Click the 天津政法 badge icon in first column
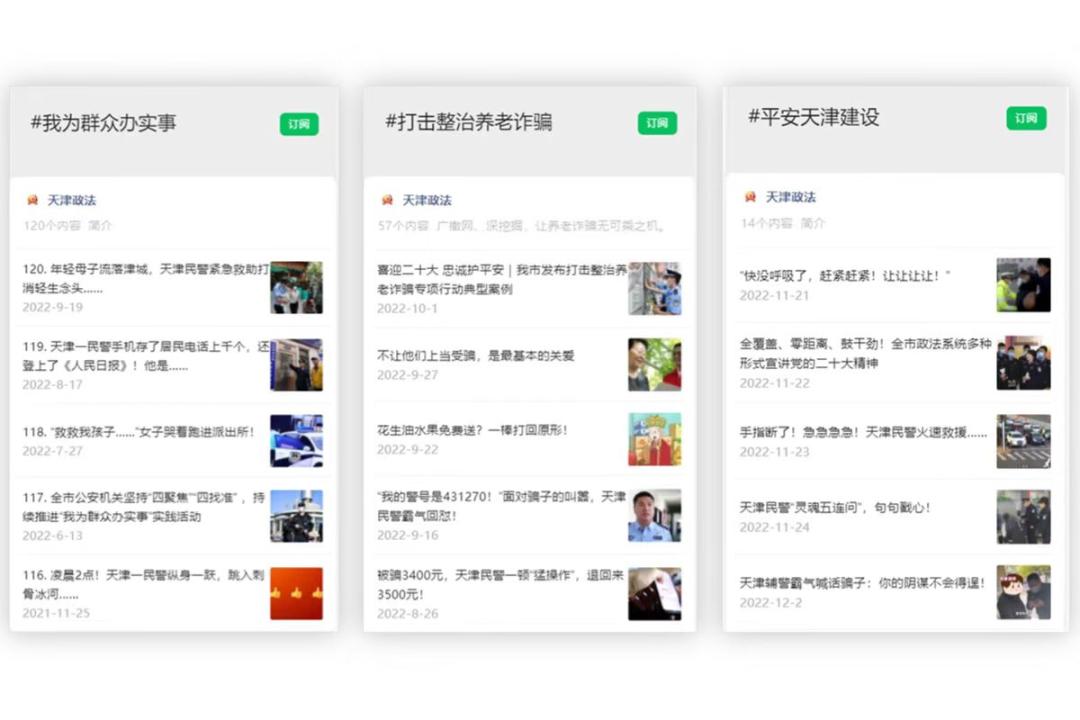Screen dimensions: 1080x720 coord(33,199)
